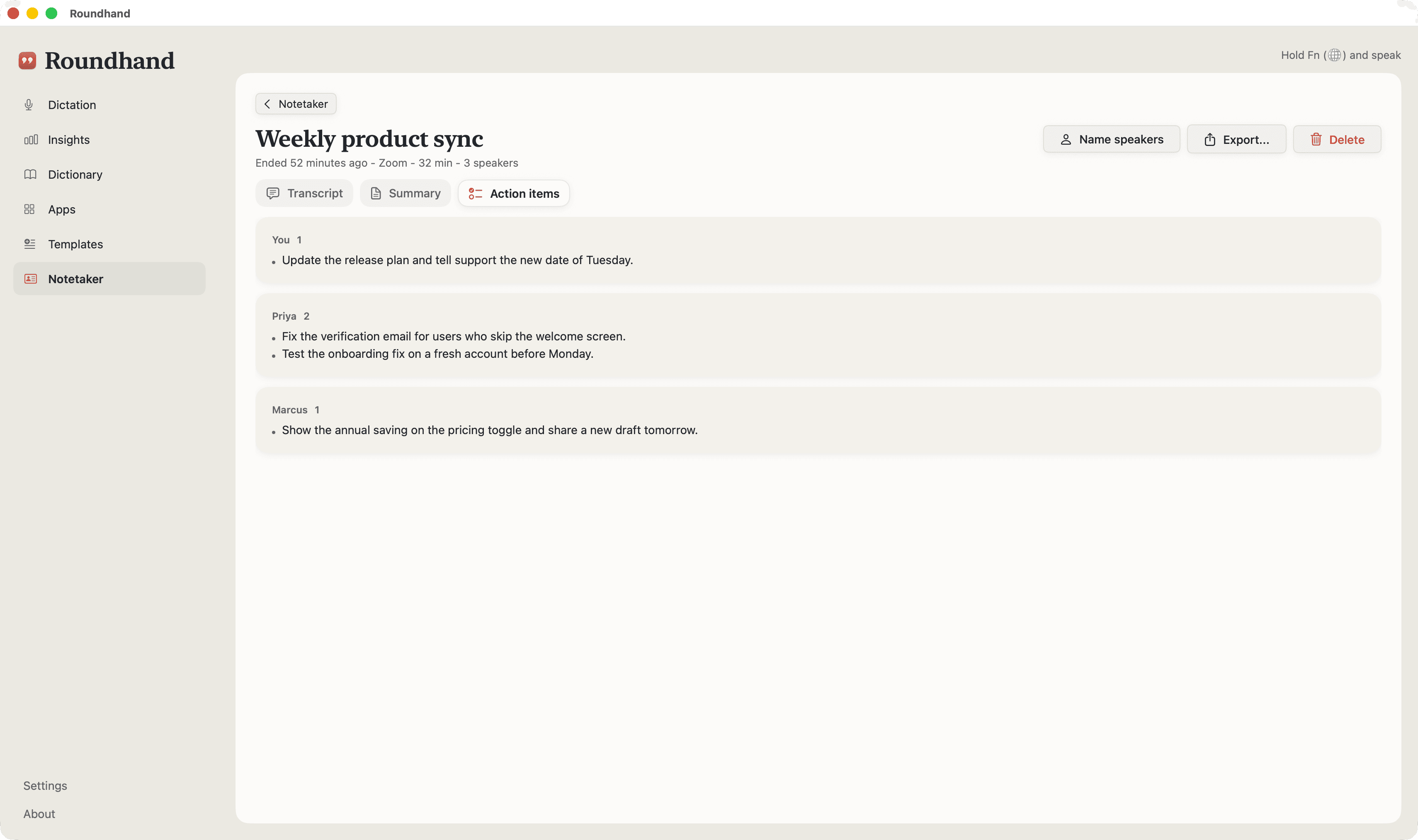
Task: Switch to the Summary tab
Action: [405, 194]
